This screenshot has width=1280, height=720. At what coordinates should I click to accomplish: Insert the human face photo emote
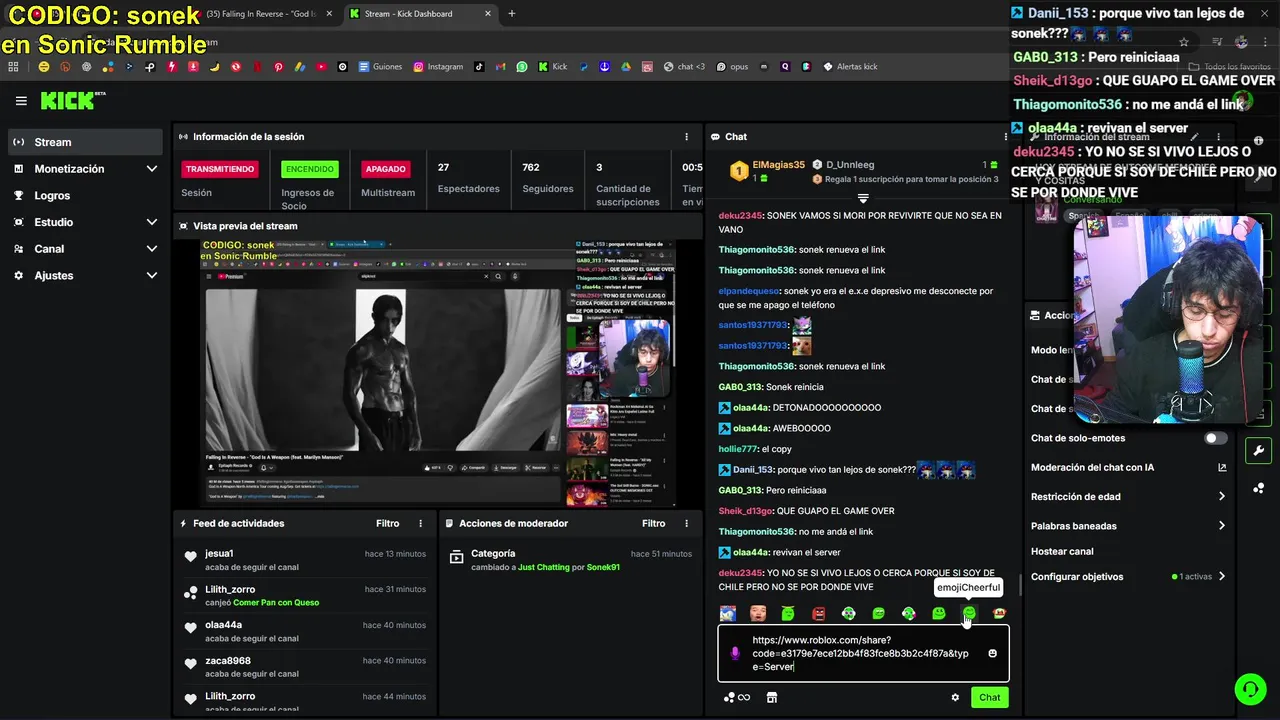[x=758, y=613]
